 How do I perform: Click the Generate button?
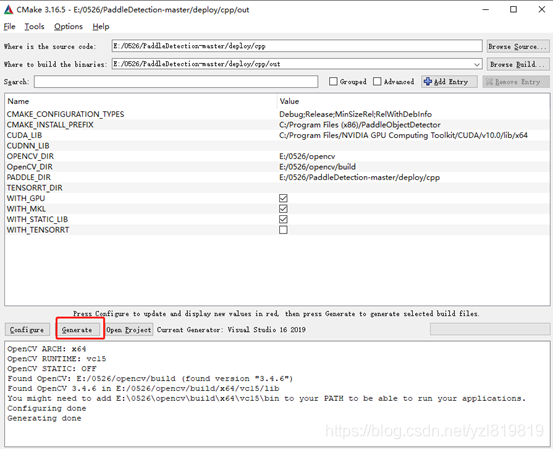point(80,330)
